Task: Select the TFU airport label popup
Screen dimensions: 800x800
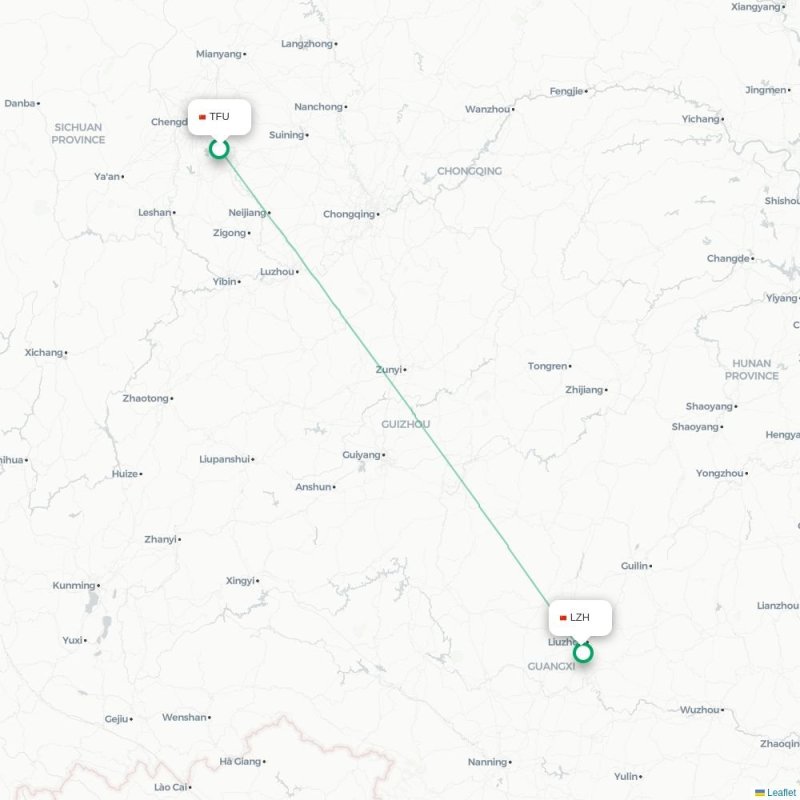Action: coord(219,117)
